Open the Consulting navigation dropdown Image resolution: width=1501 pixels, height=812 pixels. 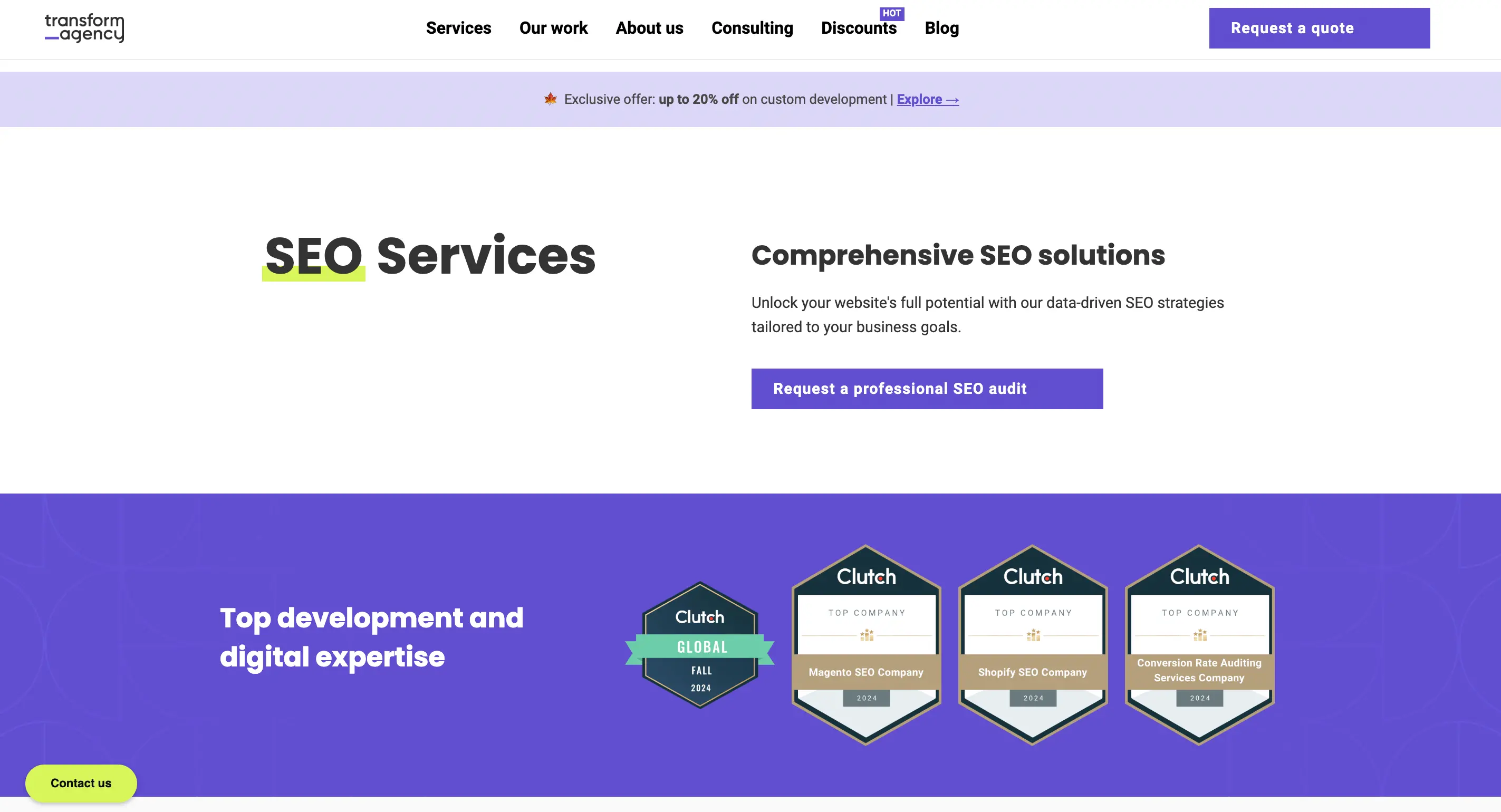(x=752, y=28)
